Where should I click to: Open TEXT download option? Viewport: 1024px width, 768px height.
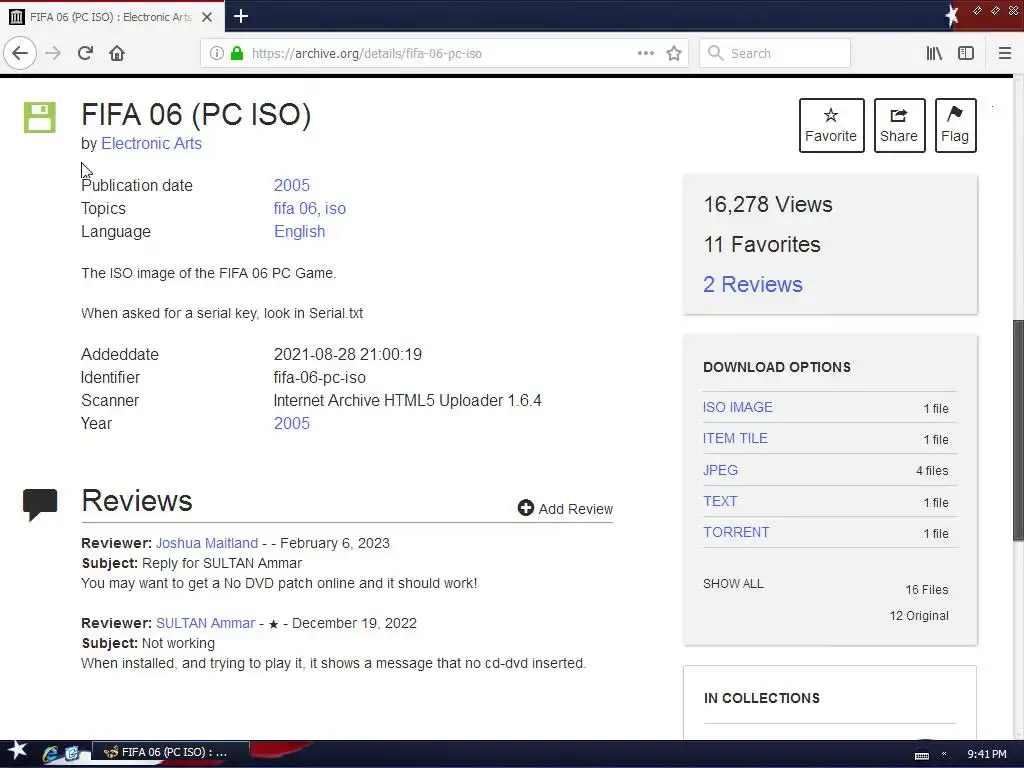click(720, 501)
